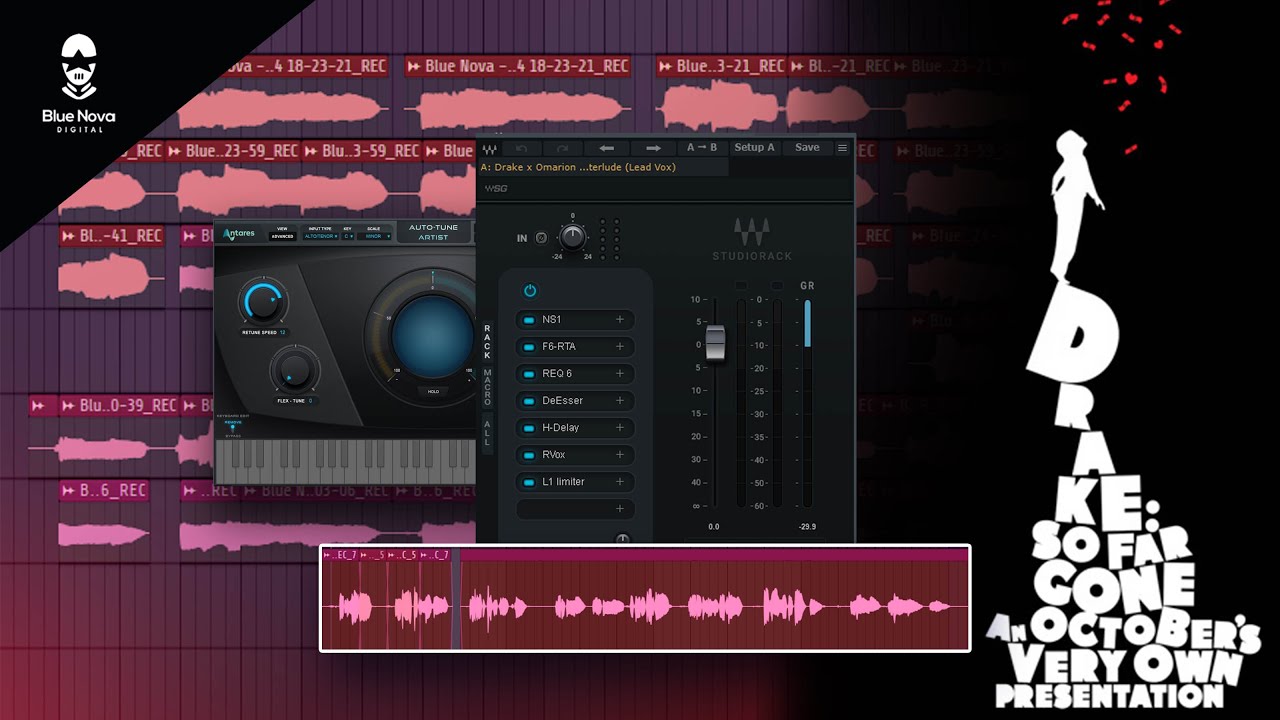Click the GR gain reduction meter
The image size is (1280, 720).
pos(808,402)
